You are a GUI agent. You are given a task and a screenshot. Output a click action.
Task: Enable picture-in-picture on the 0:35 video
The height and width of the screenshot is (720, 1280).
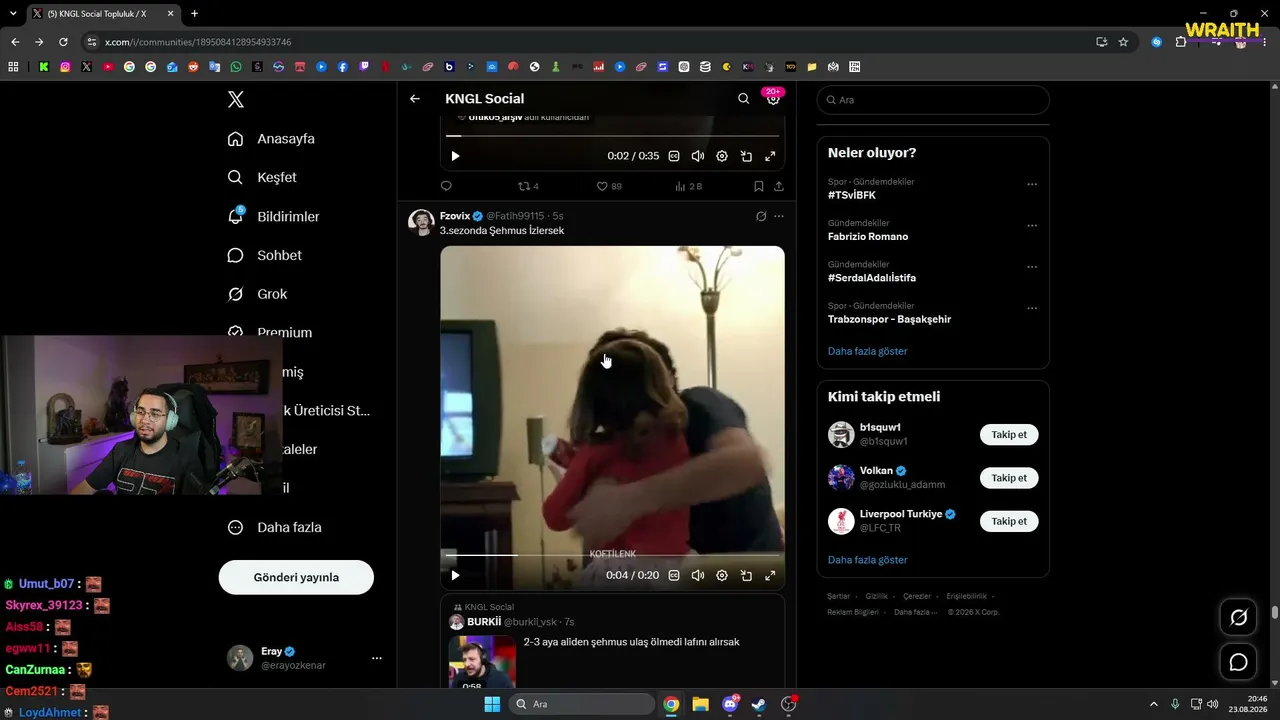coord(746,156)
